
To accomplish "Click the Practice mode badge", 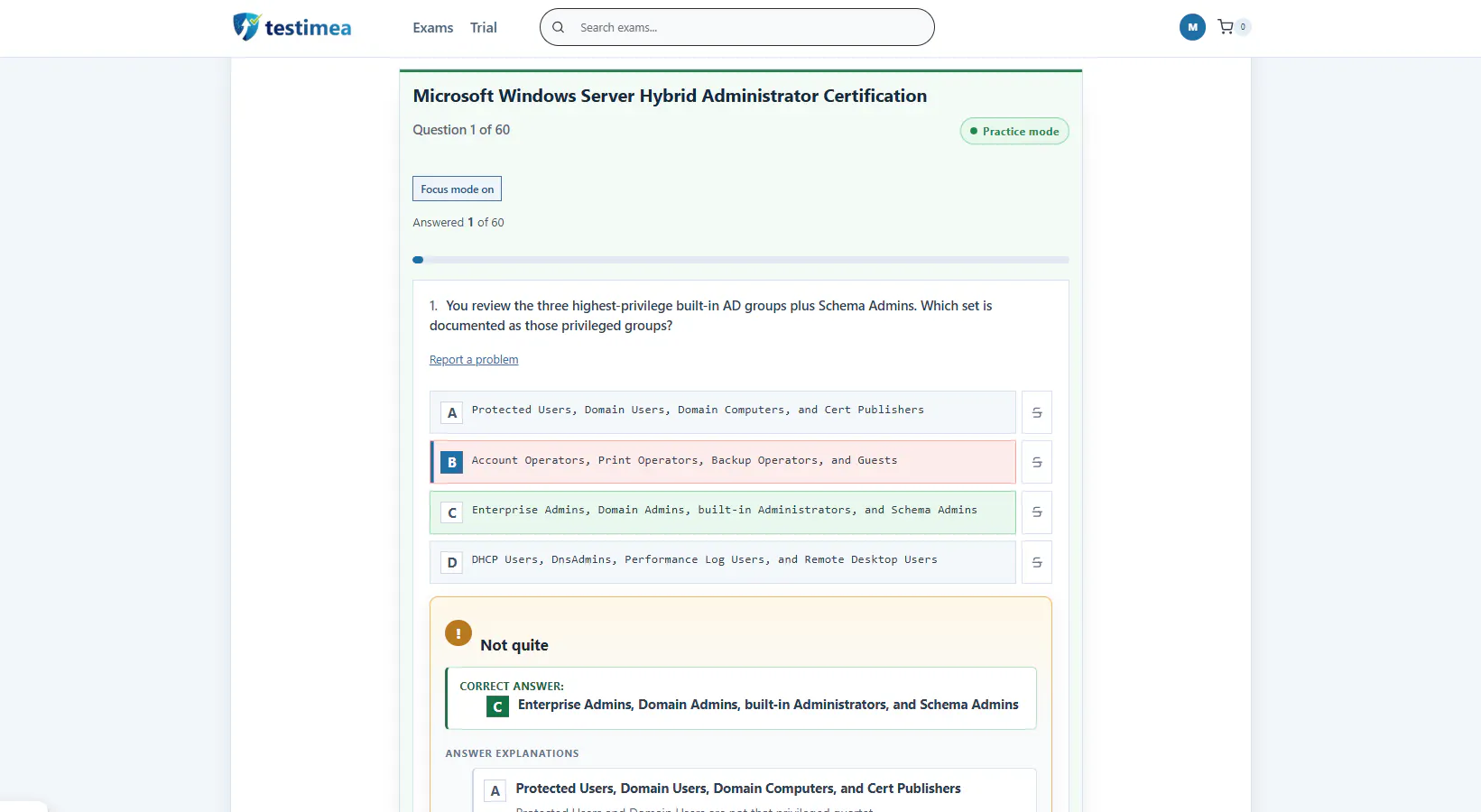I will [1014, 132].
